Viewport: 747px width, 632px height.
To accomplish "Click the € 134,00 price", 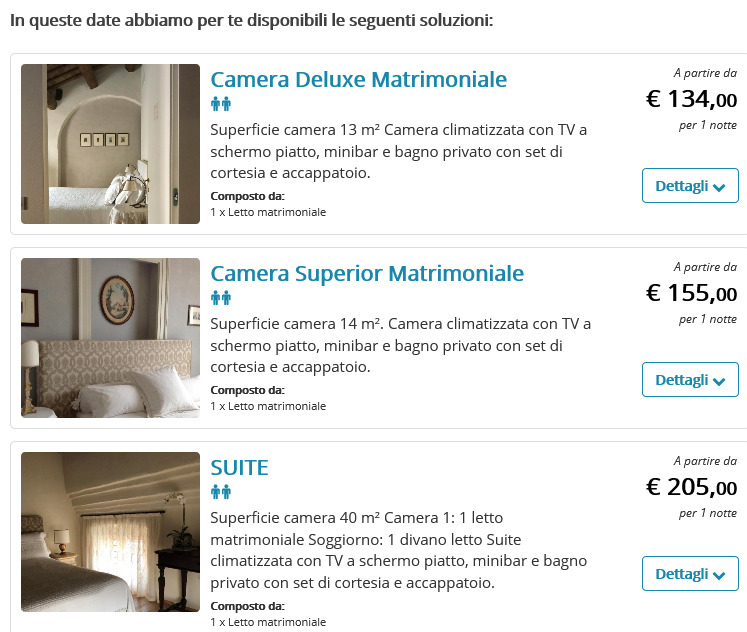I will pyautogui.click(x=691, y=100).
